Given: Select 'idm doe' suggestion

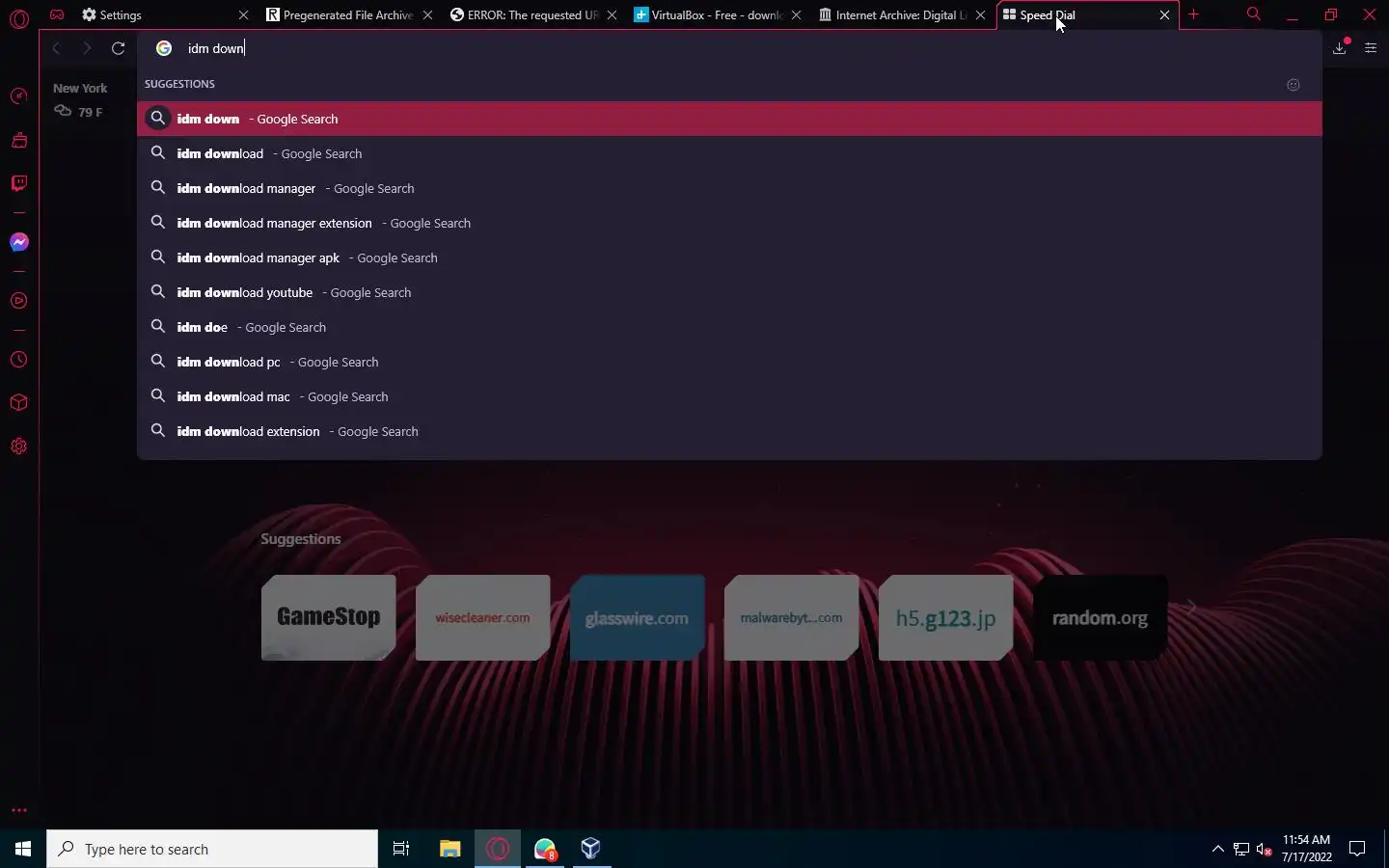Looking at the screenshot, I should point(729,327).
